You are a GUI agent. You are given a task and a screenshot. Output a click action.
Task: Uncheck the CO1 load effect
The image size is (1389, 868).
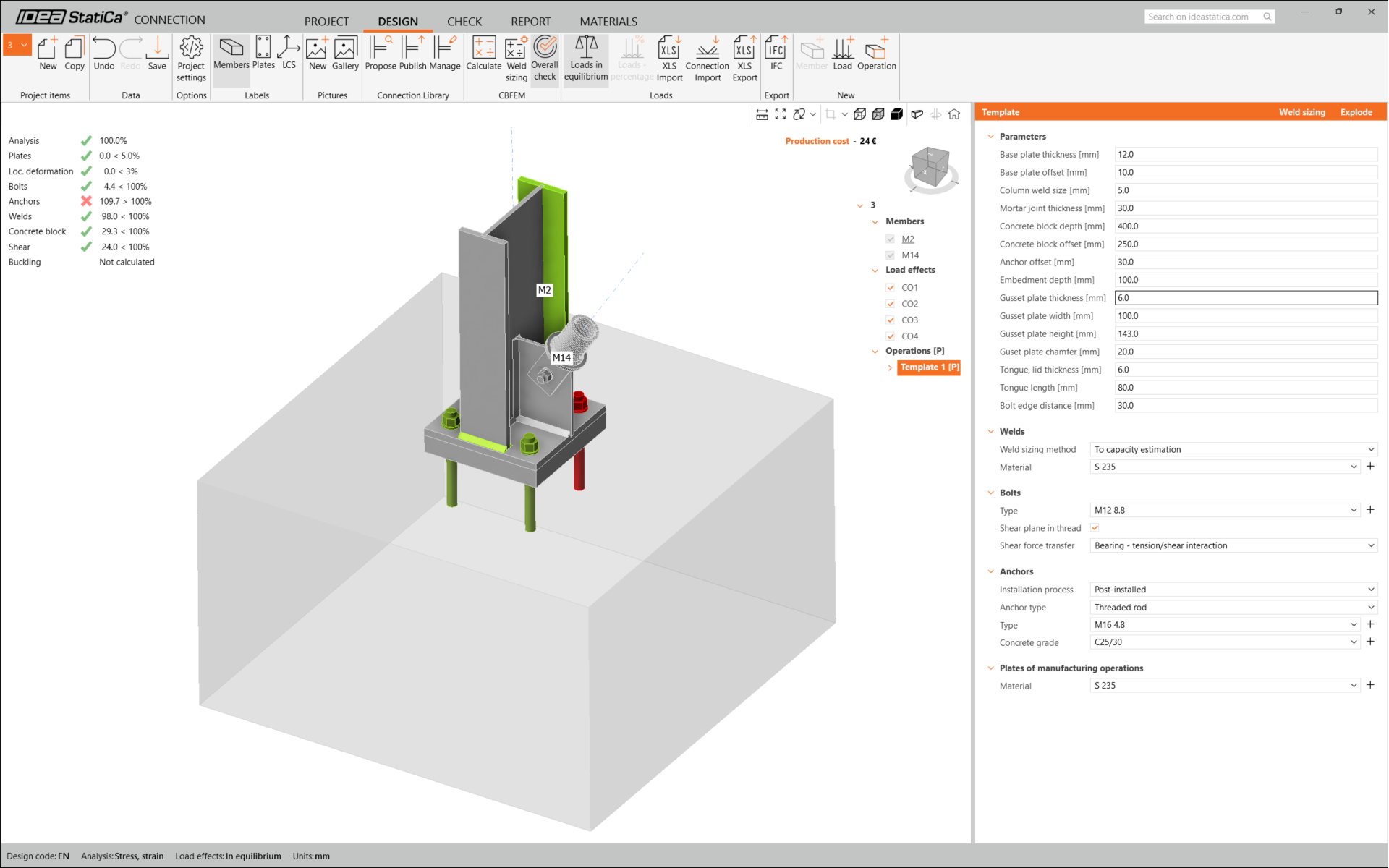[891, 288]
